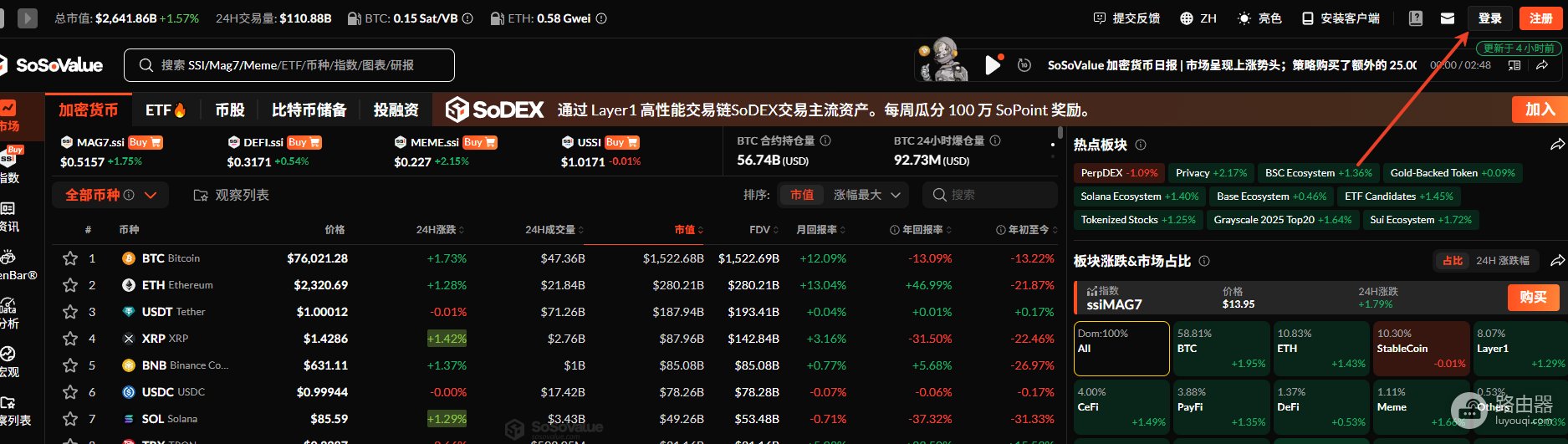Click the BTC Bitcoin coin icon

point(128,258)
